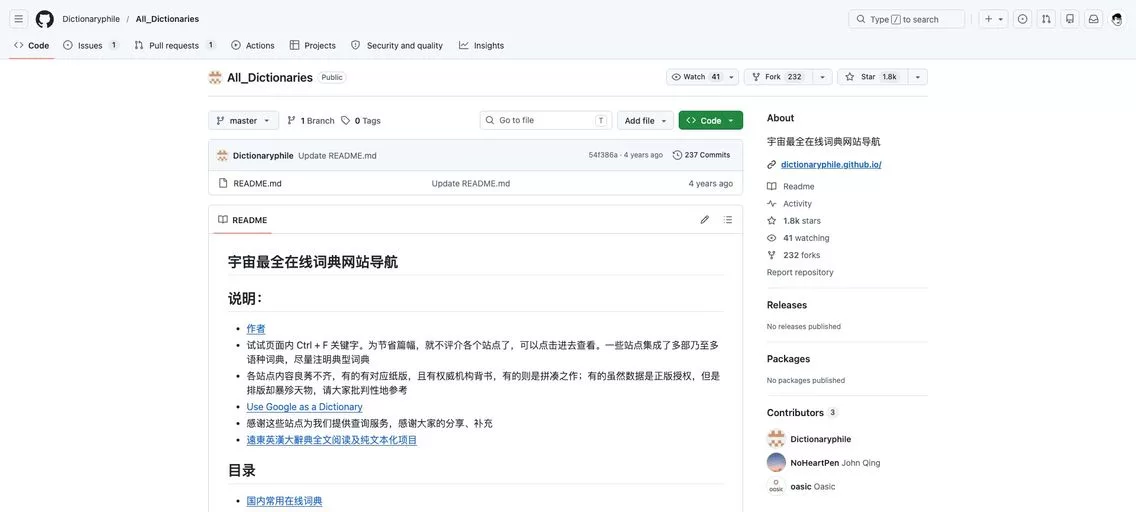Open the create new plus dropdown
1136x512 pixels.
pyautogui.click(x=993, y=20)
